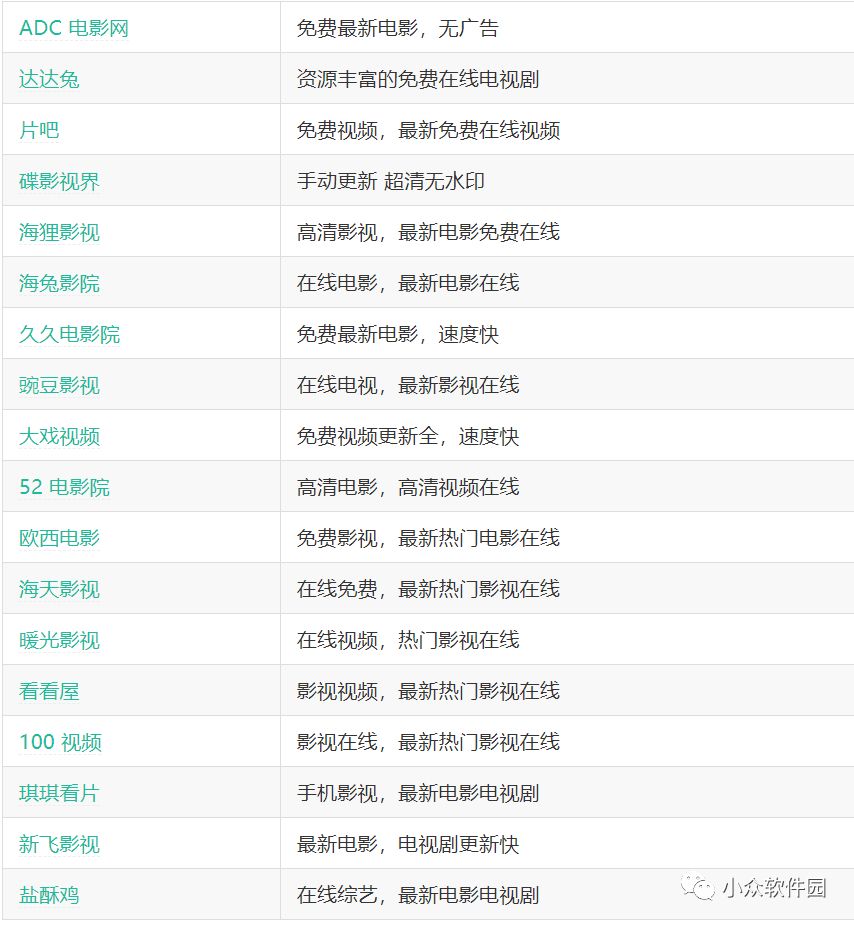
Task: Open the 片吧 link
Action: [x=34, y=129]
